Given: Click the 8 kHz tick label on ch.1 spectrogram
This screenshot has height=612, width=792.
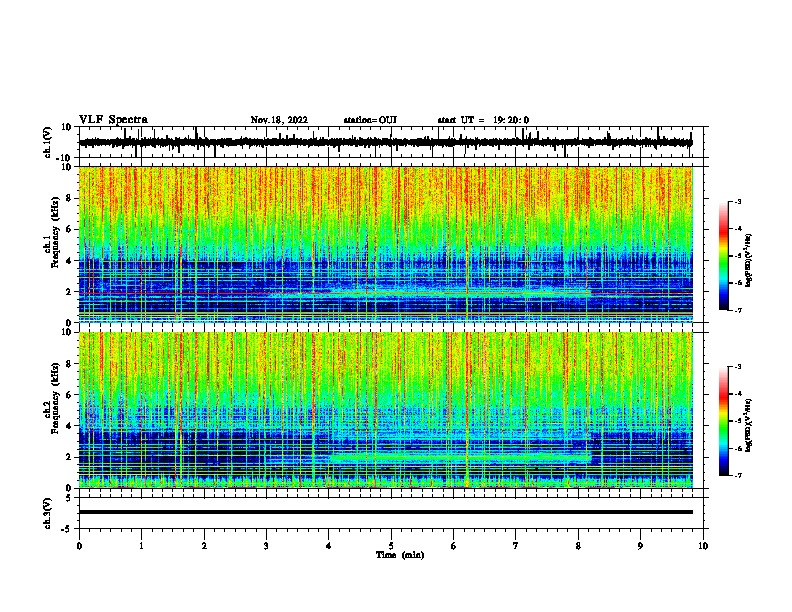Looking at the screenshot, I should pyautogui.click(x=69, y=198).
